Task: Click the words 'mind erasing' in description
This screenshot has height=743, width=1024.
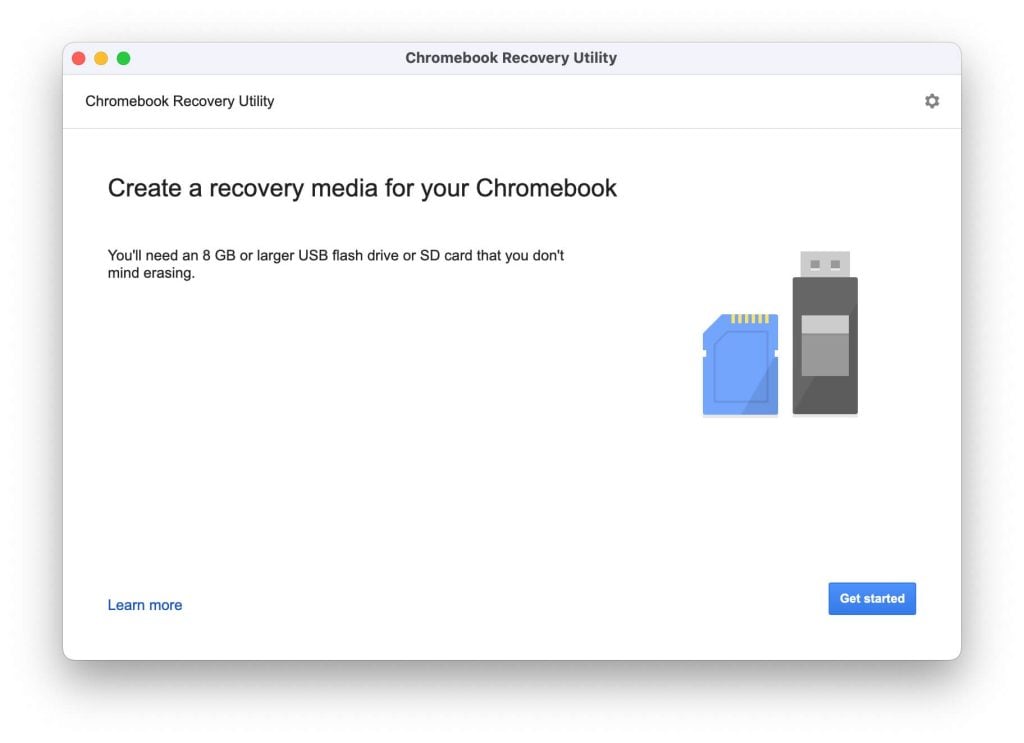Action: (x=152, y=273)
